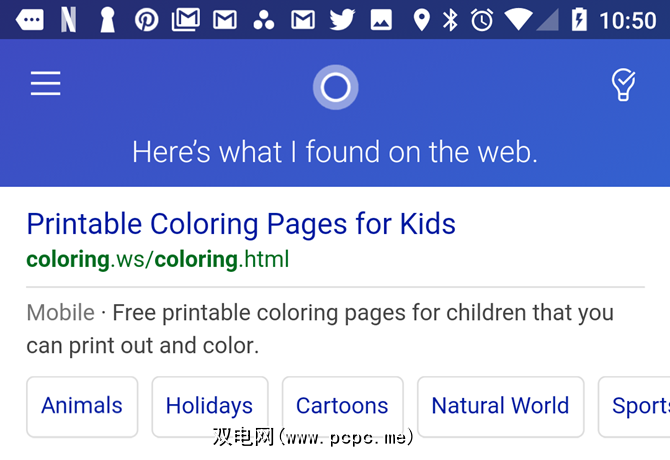The image size is (670, 460).
Task: Tap the Pinterest notification icon
Action: tap(147, 19)
